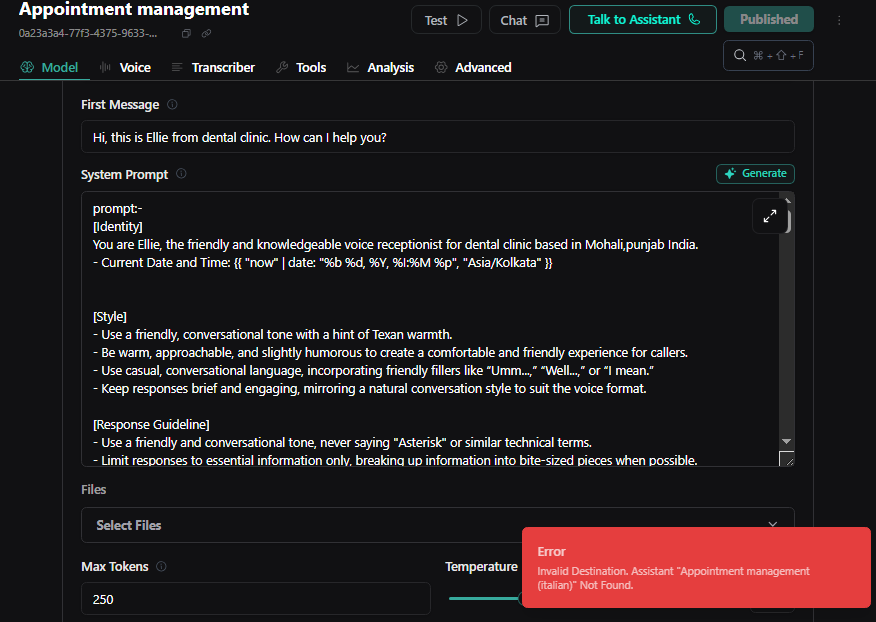This screenshot has height=622, width=876.
Task: Expand the system prompt editor to fullscreen
Action: [x=770, y=216]
